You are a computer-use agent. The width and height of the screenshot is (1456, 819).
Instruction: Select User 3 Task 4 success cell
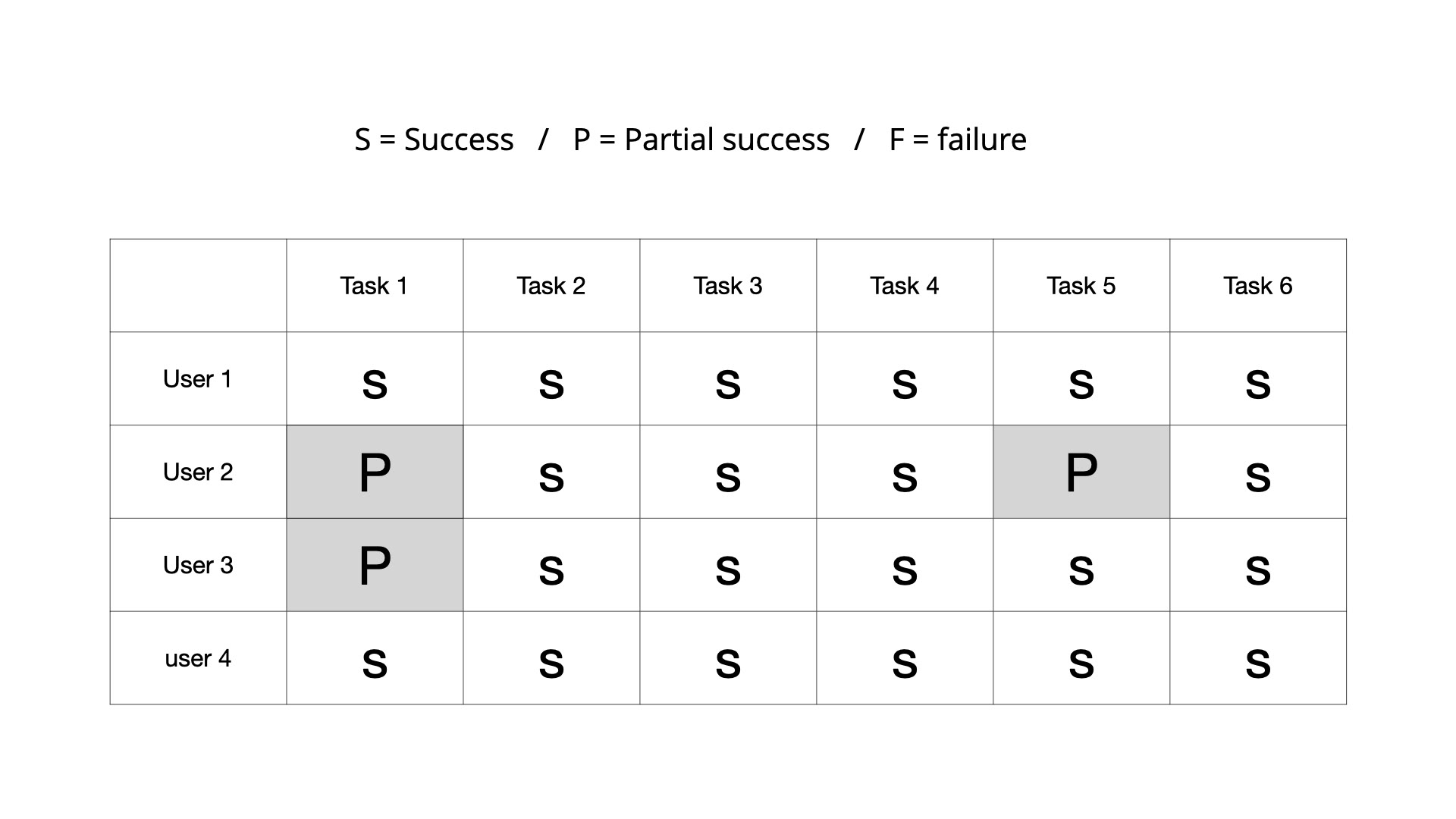coord(905,565)
